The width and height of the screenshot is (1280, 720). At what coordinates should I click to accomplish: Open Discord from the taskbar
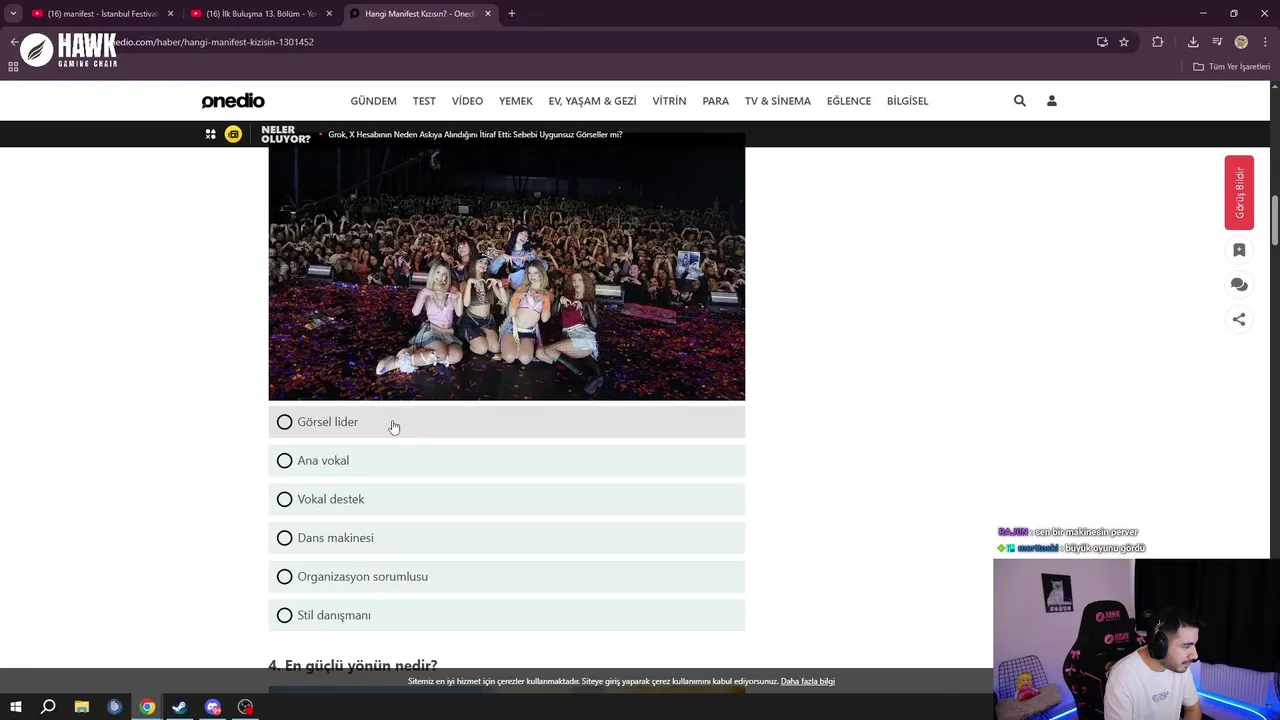213,707
